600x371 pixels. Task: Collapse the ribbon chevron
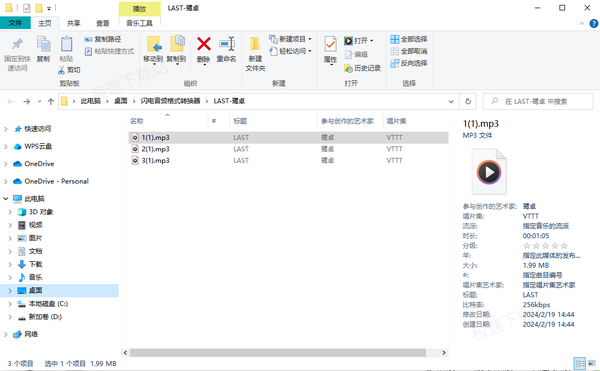[x=582, y=23]
